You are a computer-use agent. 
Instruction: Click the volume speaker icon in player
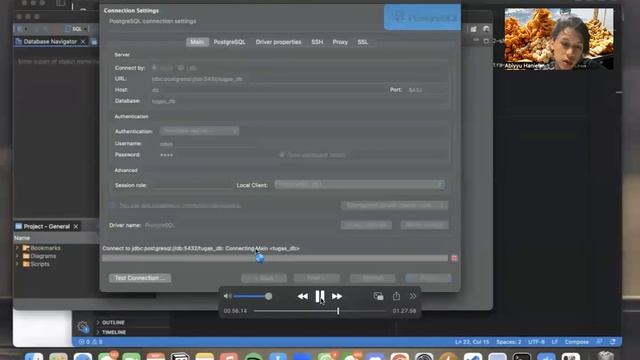click(228, 296)
